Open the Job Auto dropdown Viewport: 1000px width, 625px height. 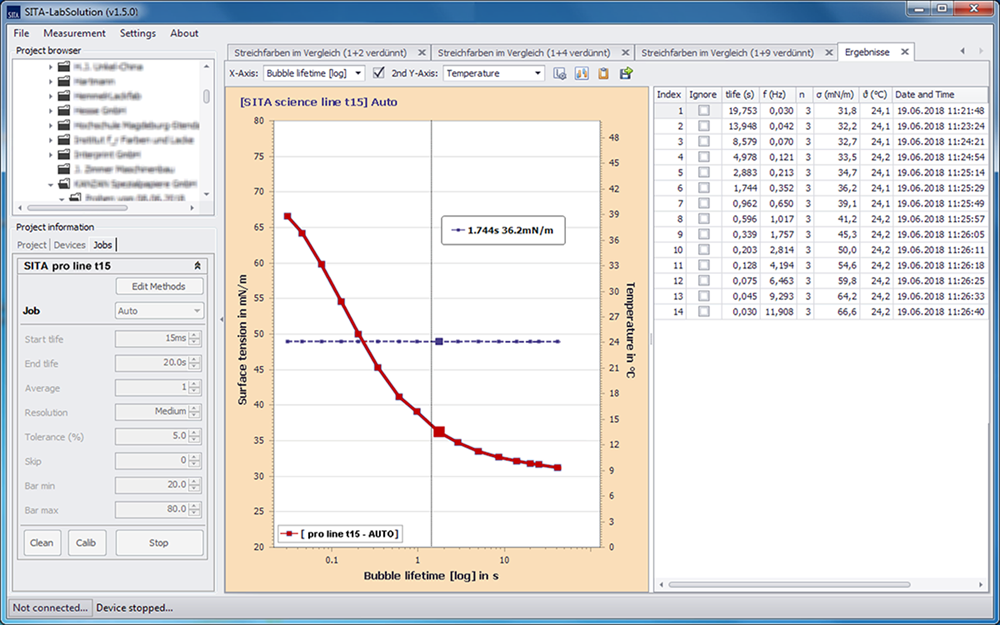pos(159,311)
